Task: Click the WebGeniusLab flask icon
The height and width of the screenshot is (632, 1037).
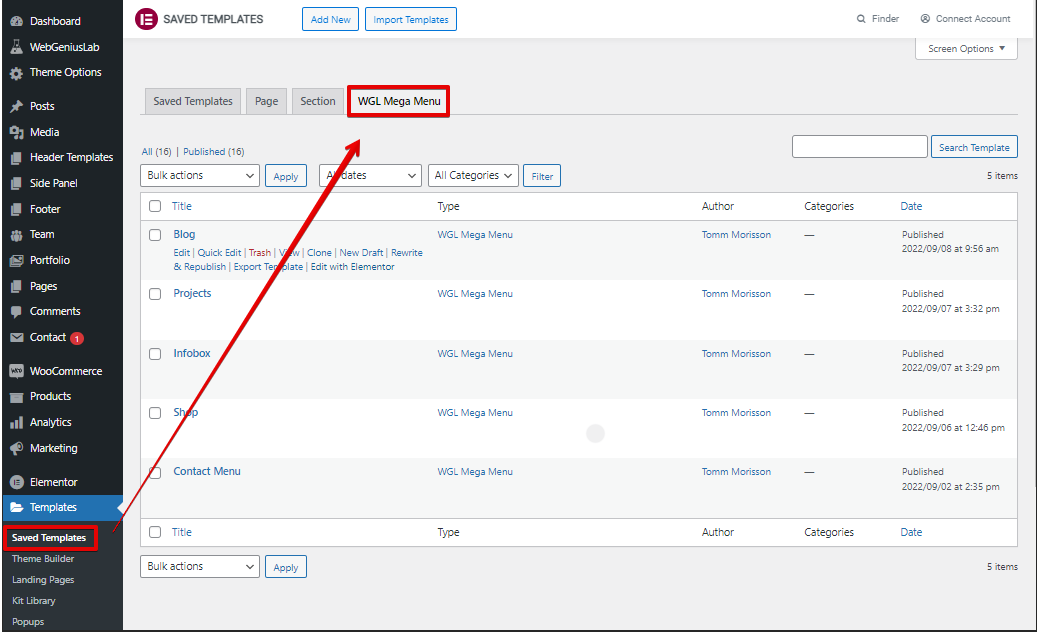Action: (x=17, y=47)
